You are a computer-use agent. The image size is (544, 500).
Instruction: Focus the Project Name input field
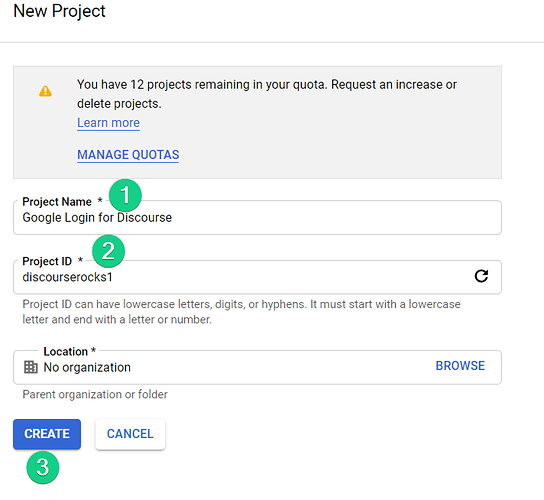coord(257,218)
